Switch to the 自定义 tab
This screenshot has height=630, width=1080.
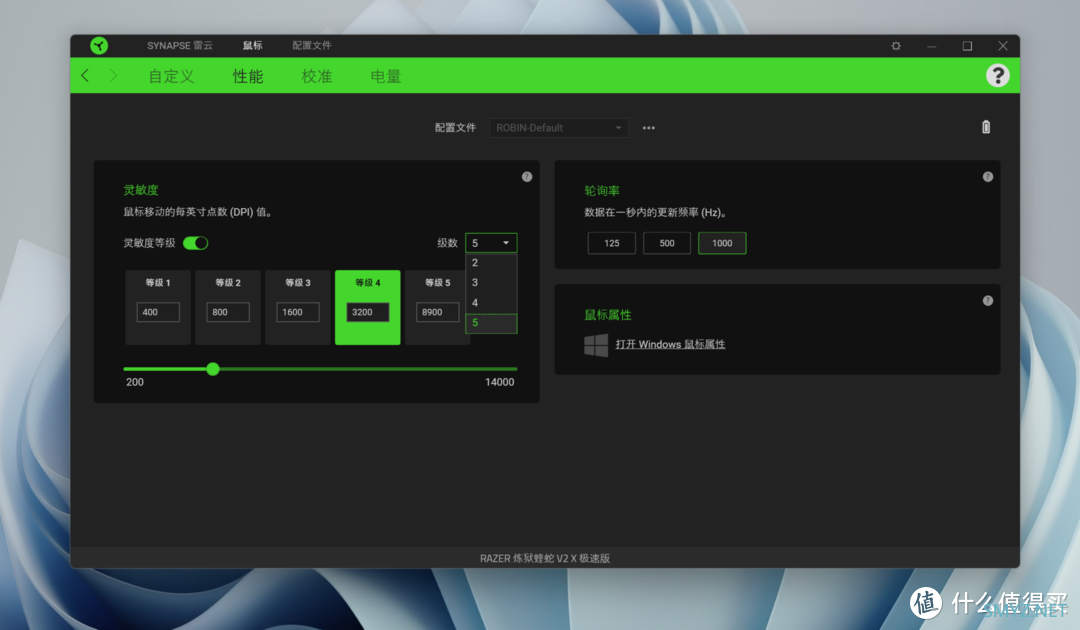tap(172, 76)
